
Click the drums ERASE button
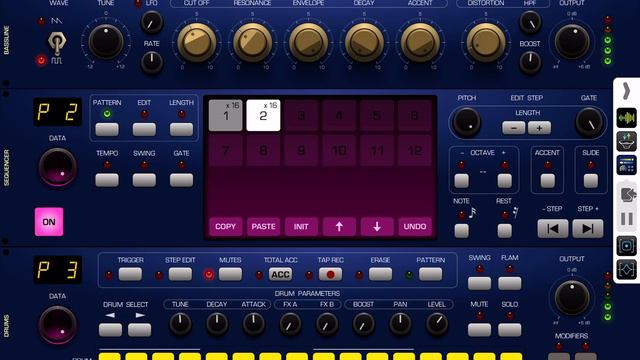click(380, 274)
